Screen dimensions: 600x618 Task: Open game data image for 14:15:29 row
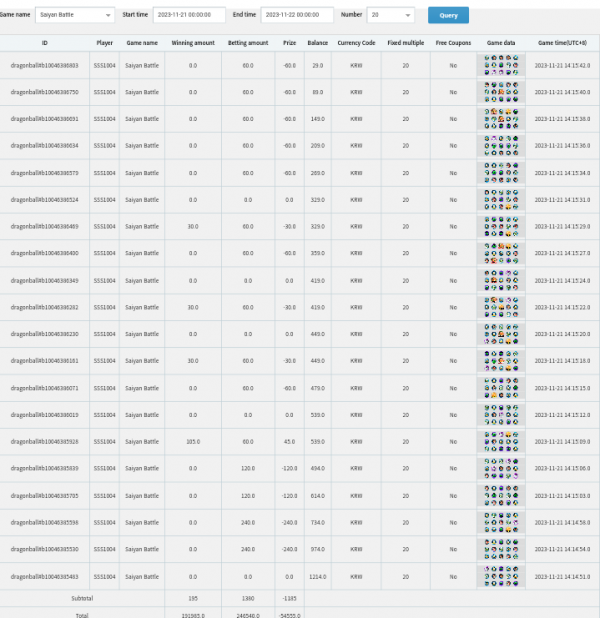pos(501,226)
